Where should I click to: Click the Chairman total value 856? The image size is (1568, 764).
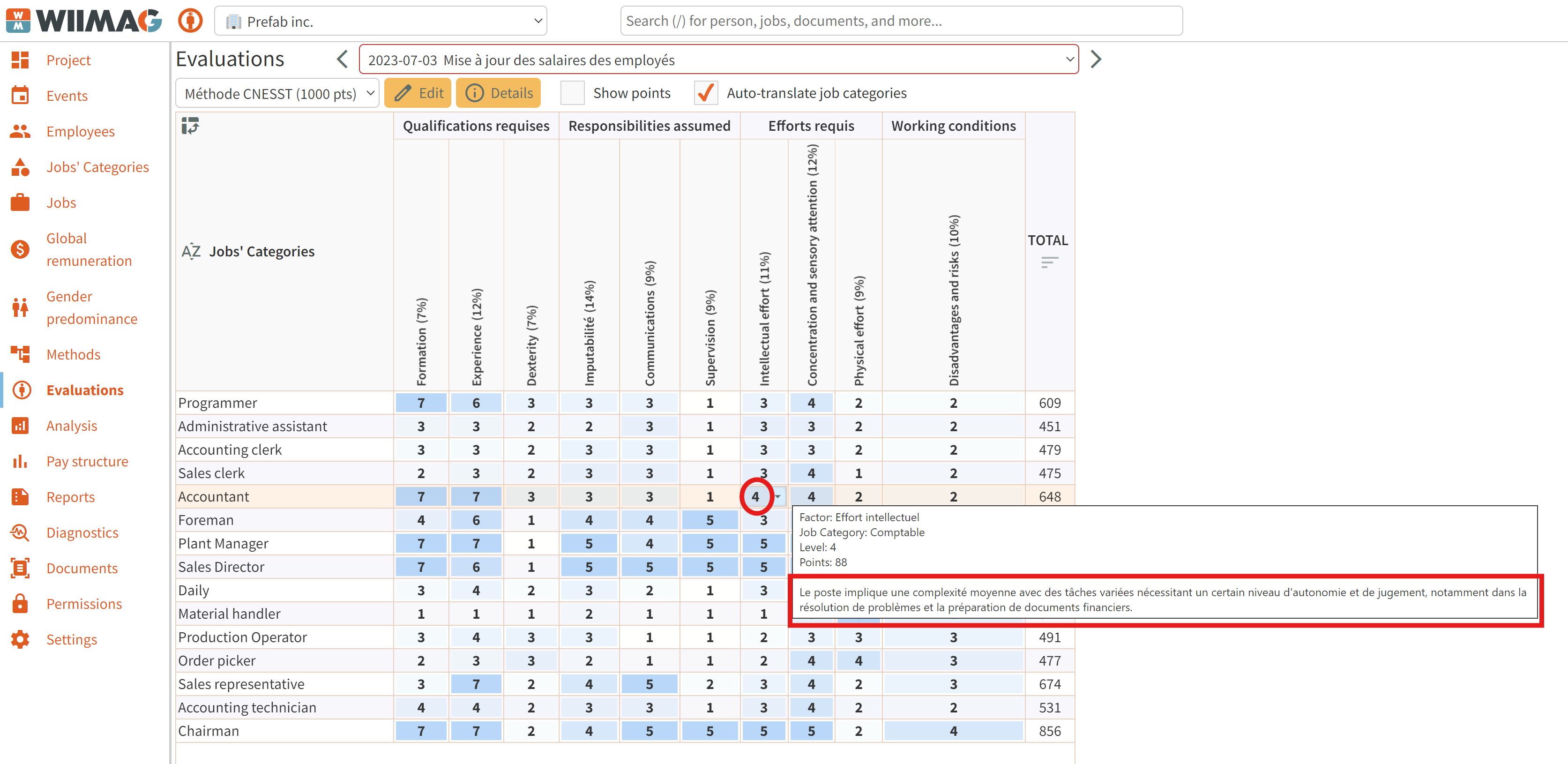click(1049, 731)
